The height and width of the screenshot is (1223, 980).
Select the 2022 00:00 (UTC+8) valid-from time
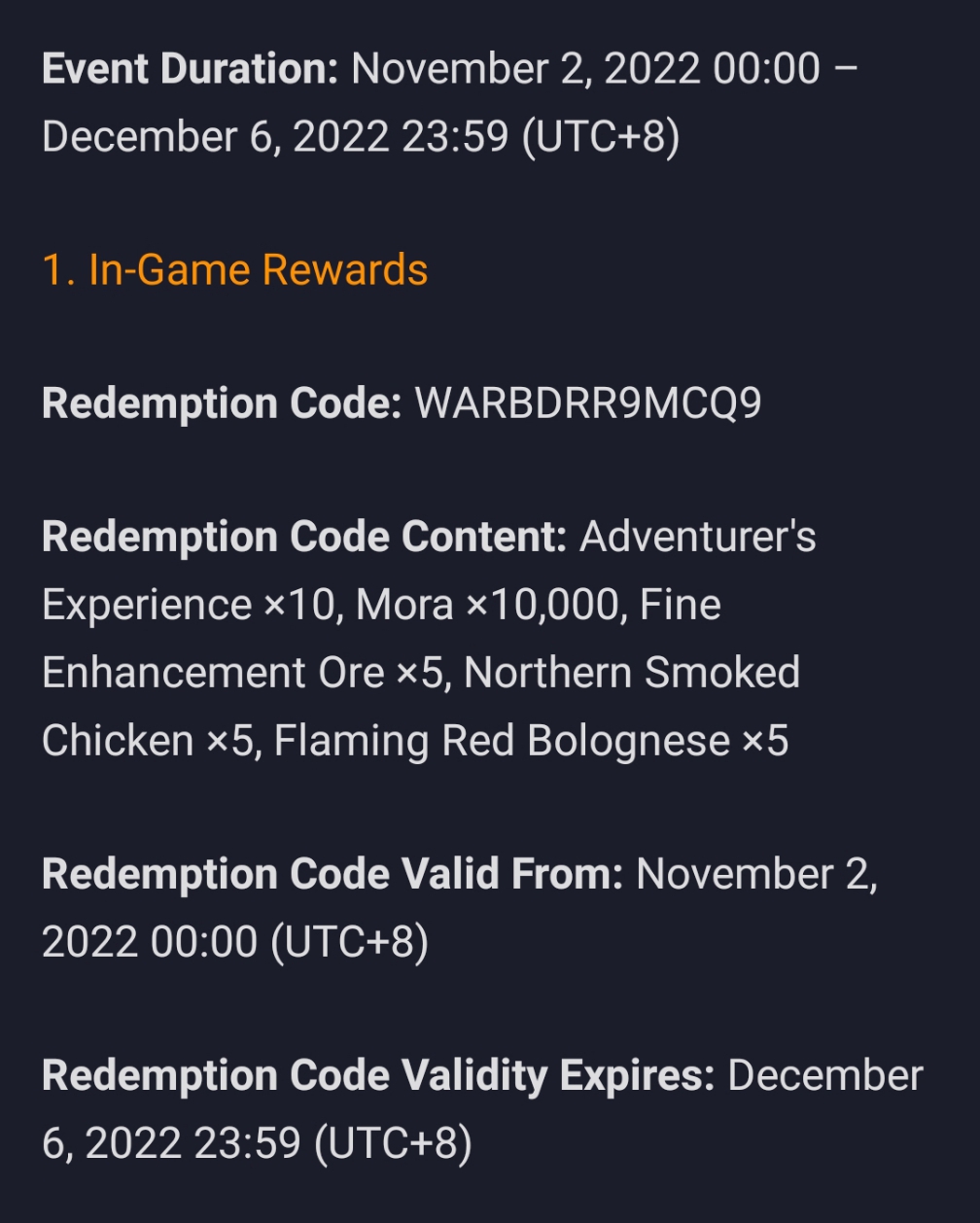click(x=235, y=942)
